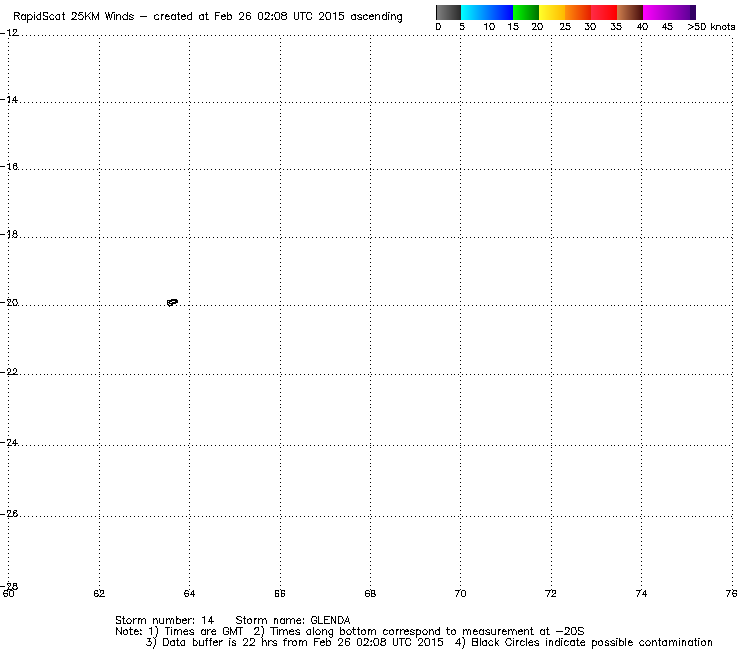Click the yellow 20-25 knots color segment
The image size is (740, 650).
point(552,12)
